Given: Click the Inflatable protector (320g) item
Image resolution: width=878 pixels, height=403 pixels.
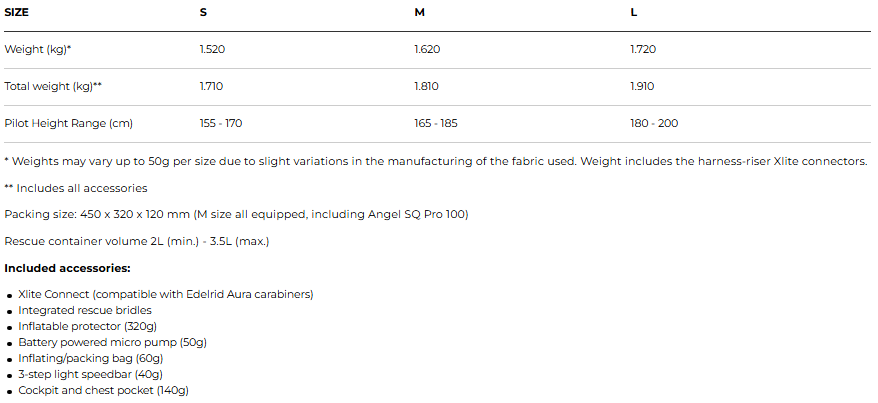Looking at the screenshot, I should coord(89,326).
